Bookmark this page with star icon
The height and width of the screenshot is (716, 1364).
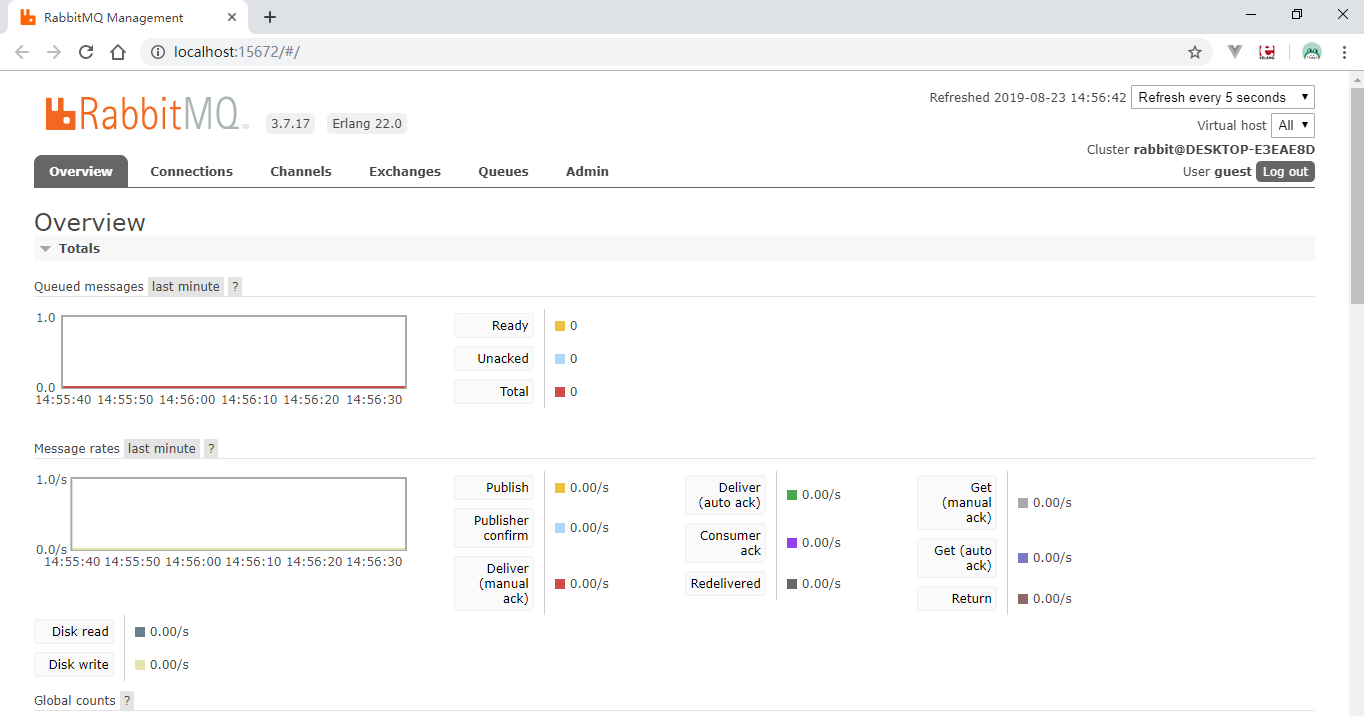pos(1195,52)
